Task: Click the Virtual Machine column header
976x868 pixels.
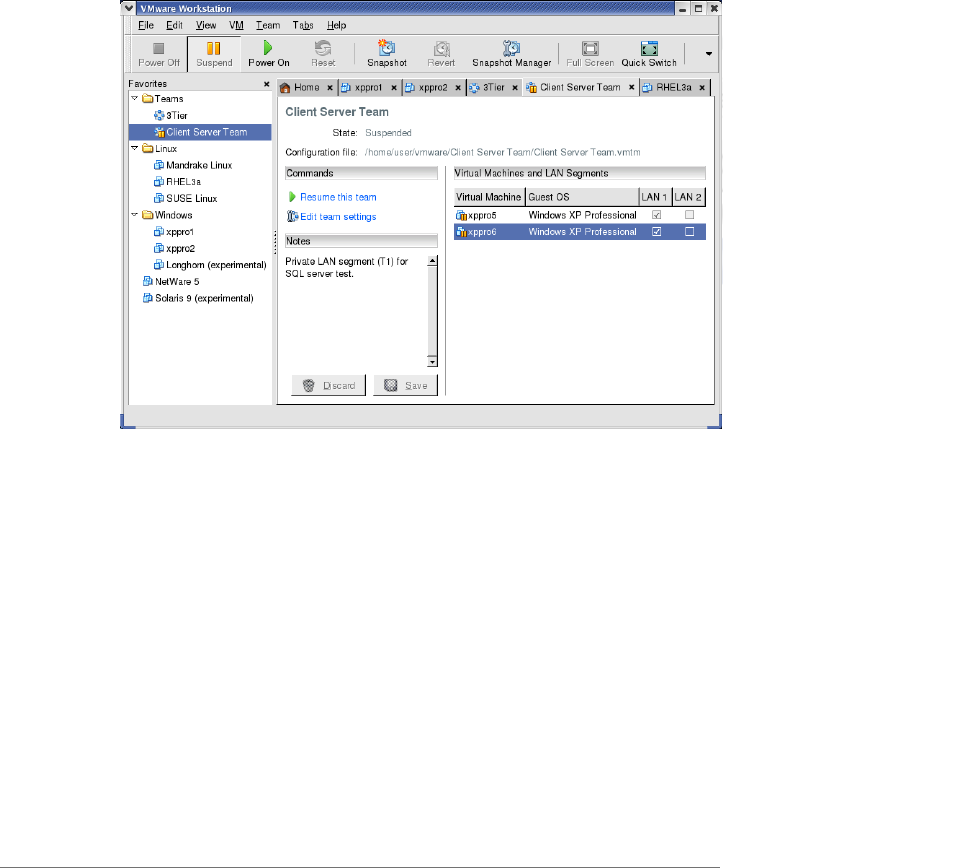Action: tap(489, 197)
